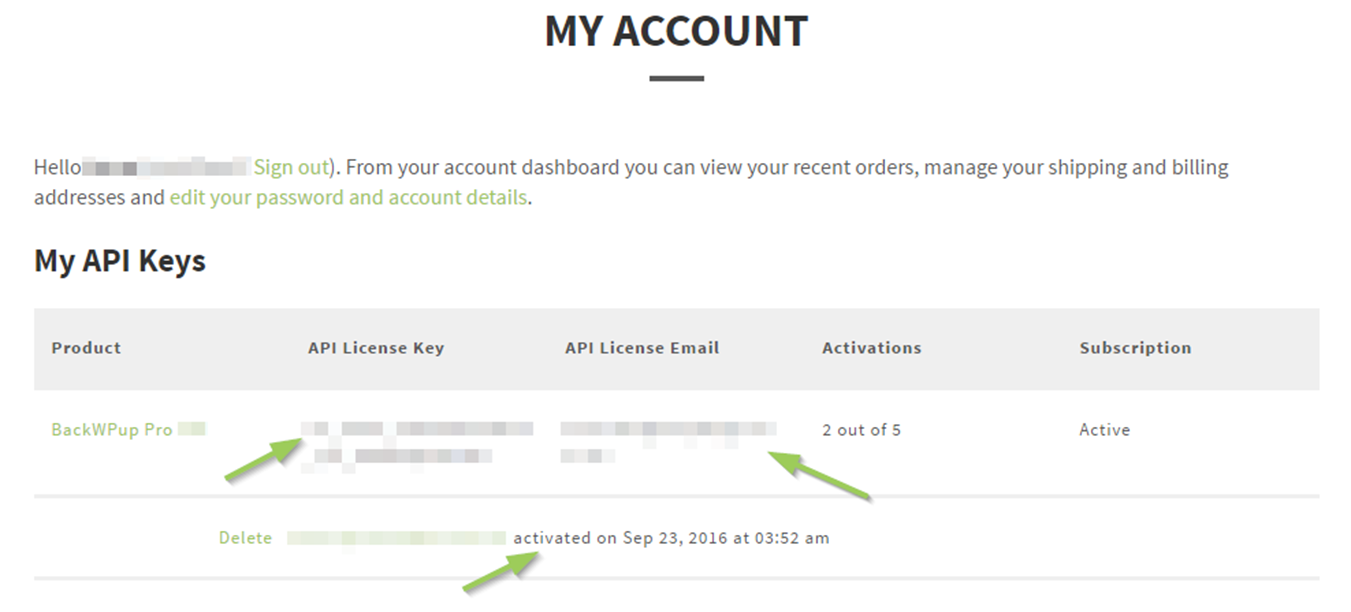The width and height of the screenshot is (1351, 612).
Task: Delete the activated site entry
Action: click(x=245, y=538)
